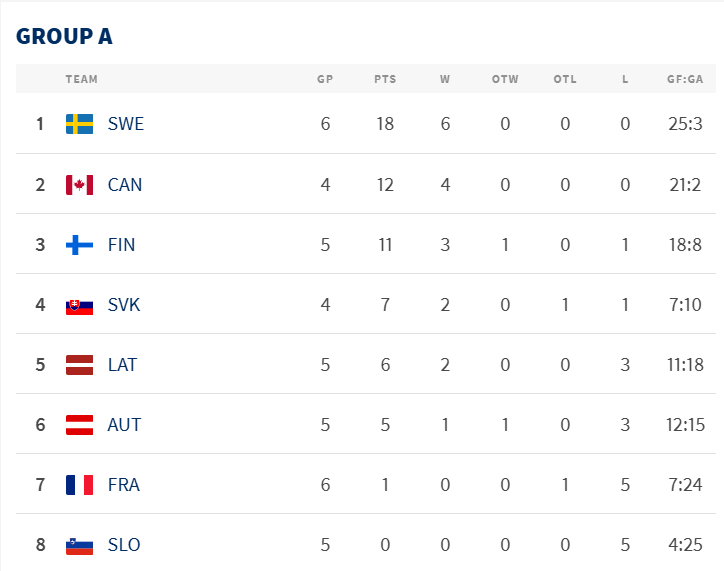
Task: Click the Latvia flag icon
Action: click(x=79, y=365)
